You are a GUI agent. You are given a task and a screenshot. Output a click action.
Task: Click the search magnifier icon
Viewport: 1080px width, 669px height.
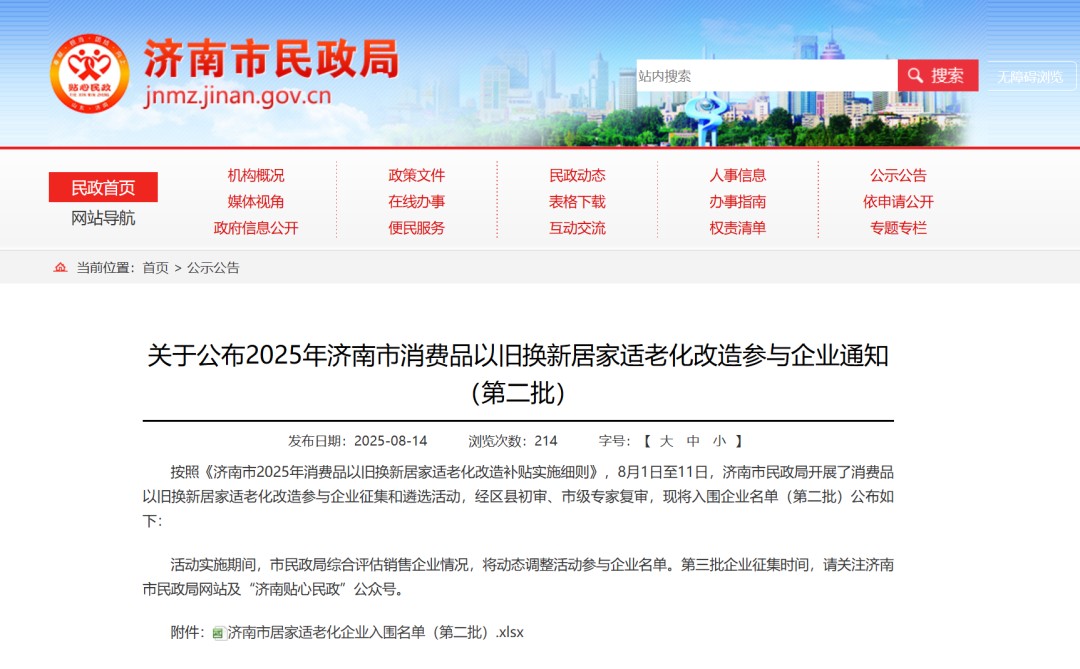coord(914,75)
